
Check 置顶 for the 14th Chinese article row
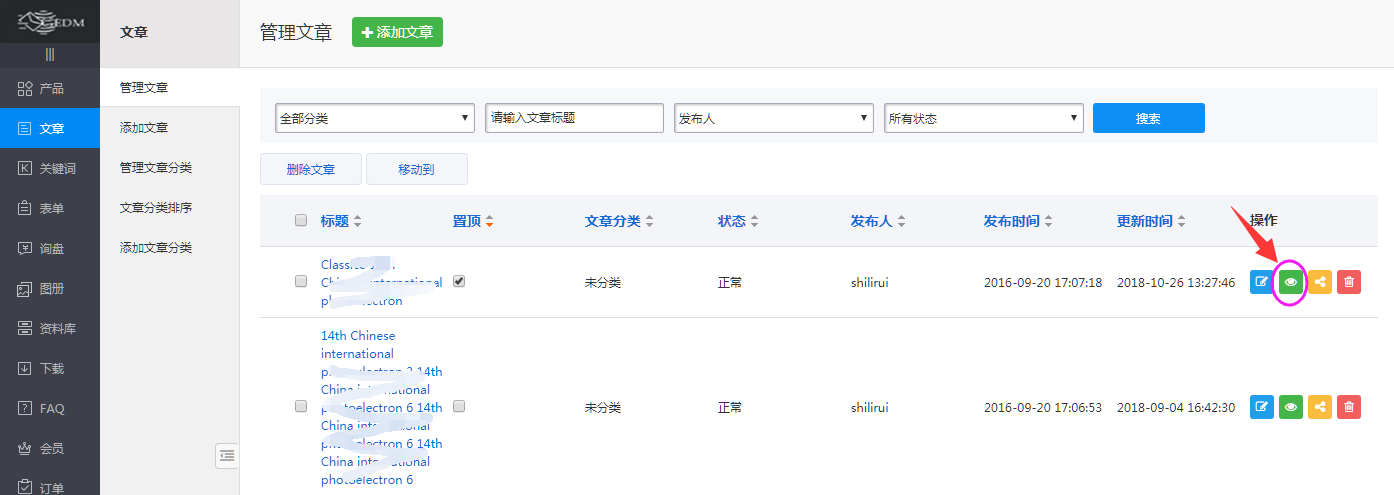pos(459,407)
